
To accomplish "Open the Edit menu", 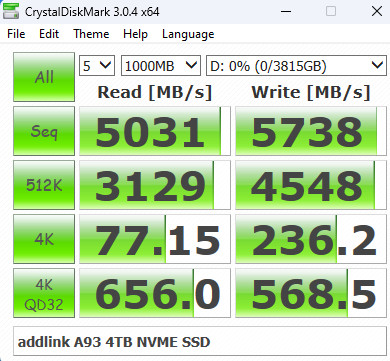I will (49, 34).
